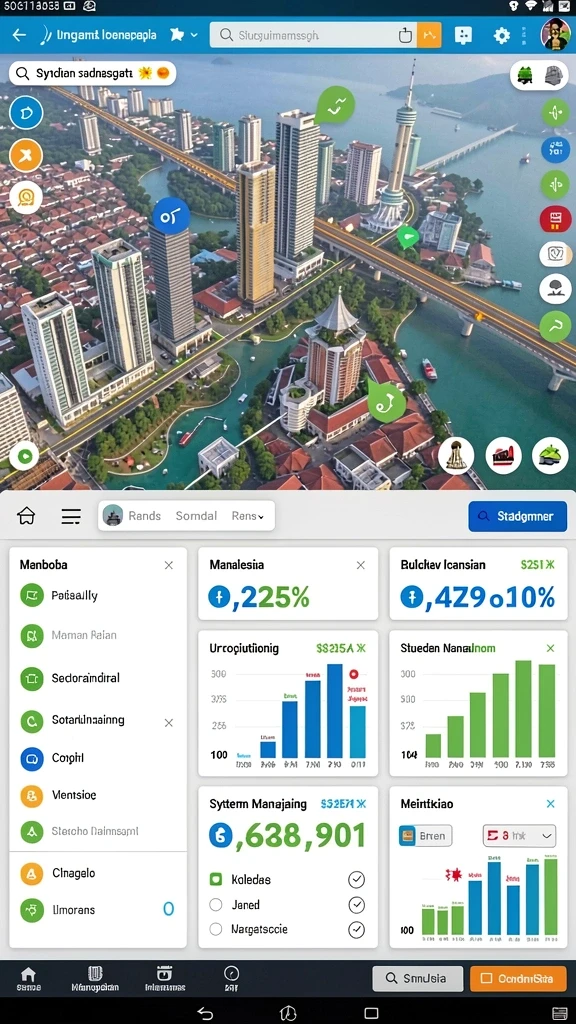
Task: Expand the Rens dropdown
Action: click(x=248, y=516)
